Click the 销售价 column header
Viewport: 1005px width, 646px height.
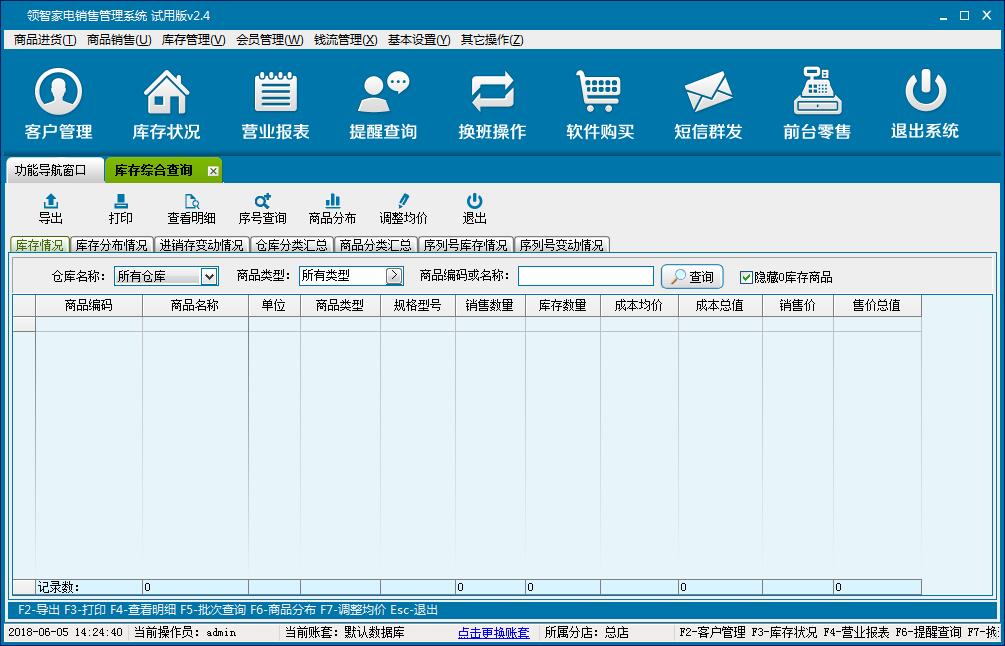coord(798,306)
